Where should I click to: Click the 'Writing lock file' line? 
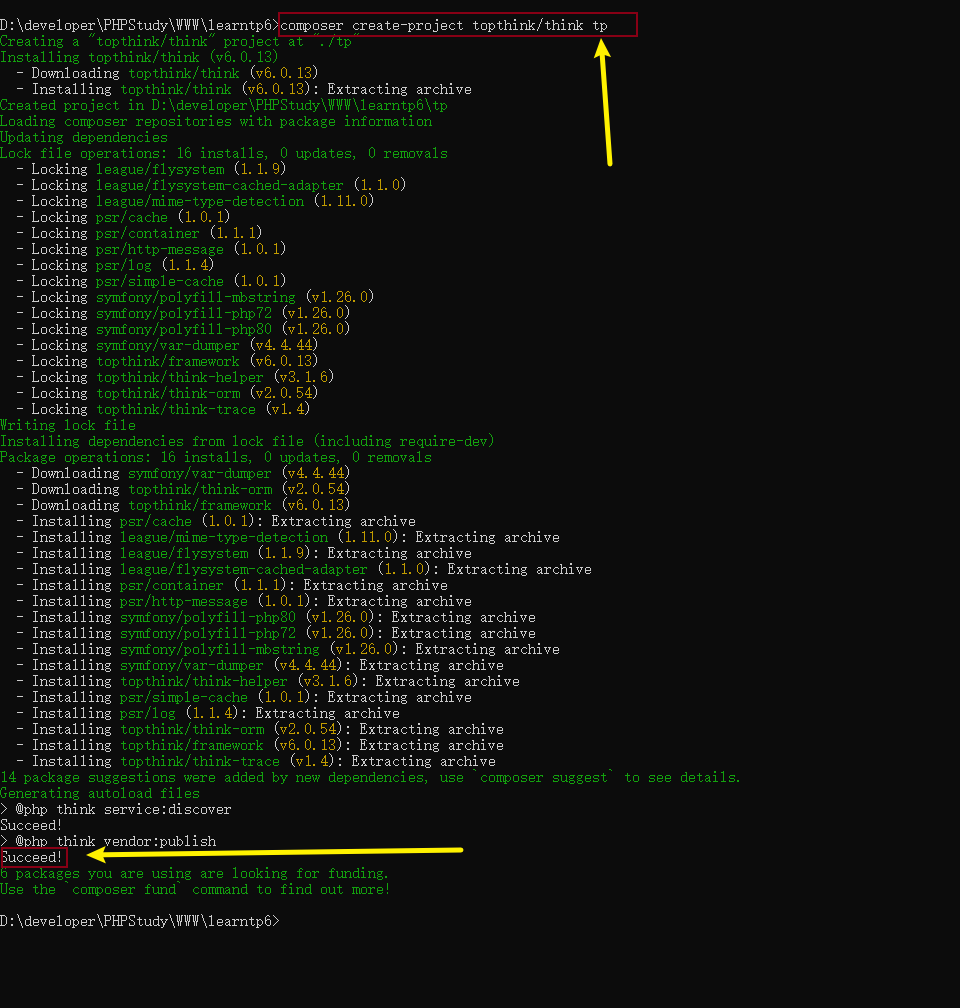pyautogui.click(x=68, y=426)
